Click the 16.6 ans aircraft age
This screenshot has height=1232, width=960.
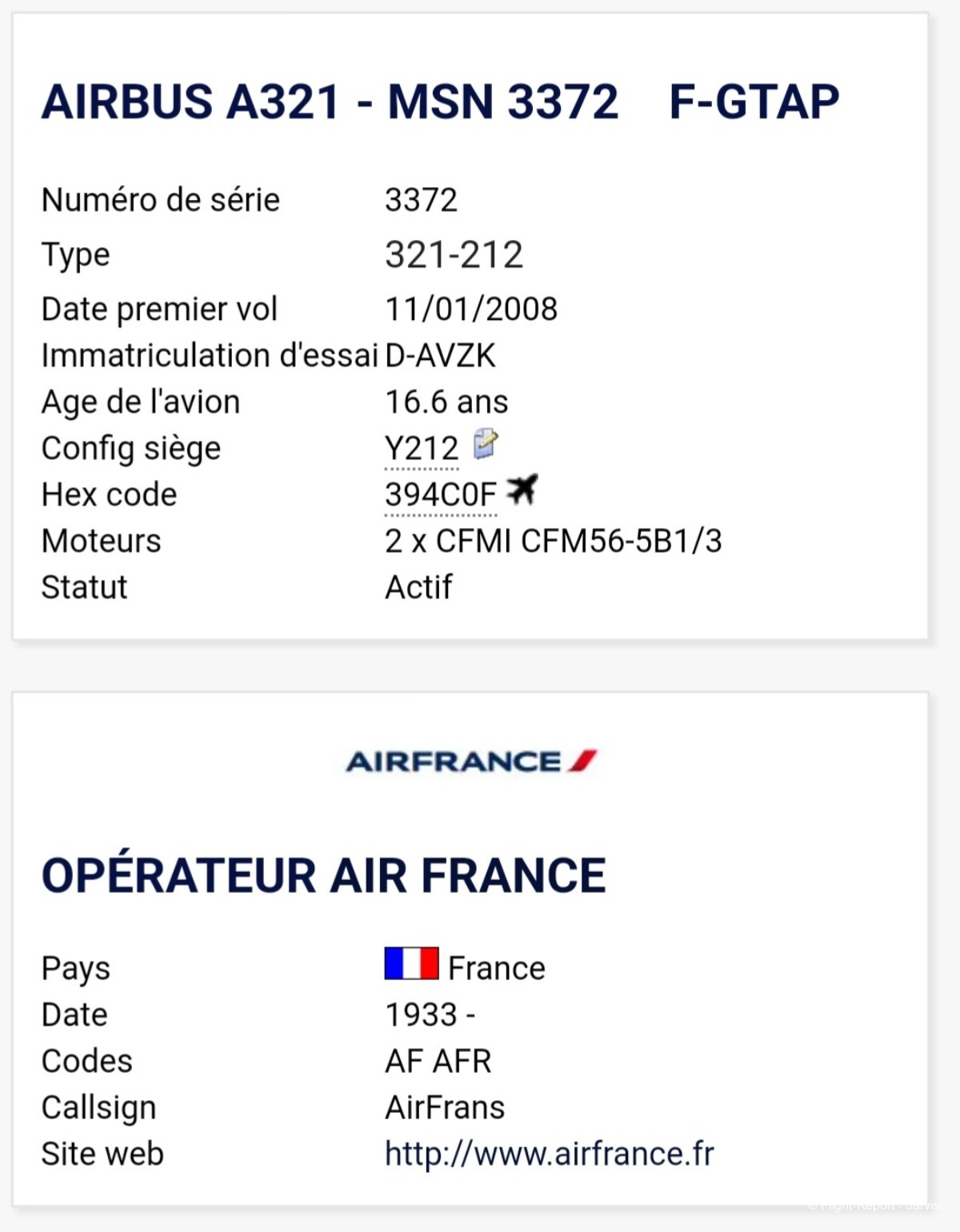[446, 402]
